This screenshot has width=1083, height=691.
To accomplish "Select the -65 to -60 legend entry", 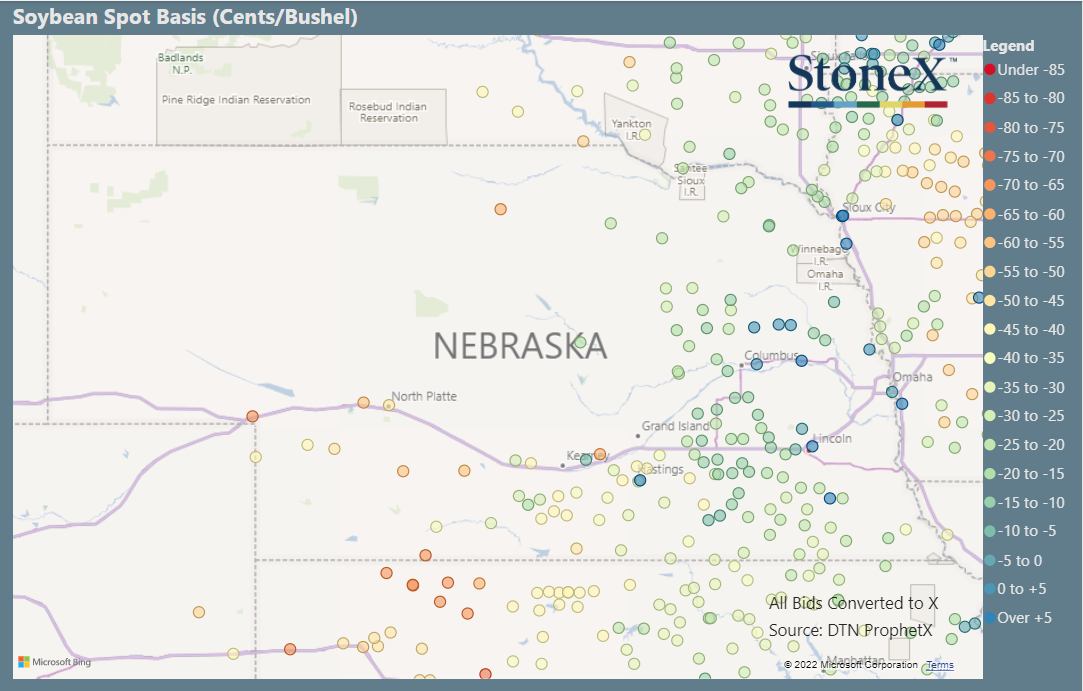I will 1025,214.
